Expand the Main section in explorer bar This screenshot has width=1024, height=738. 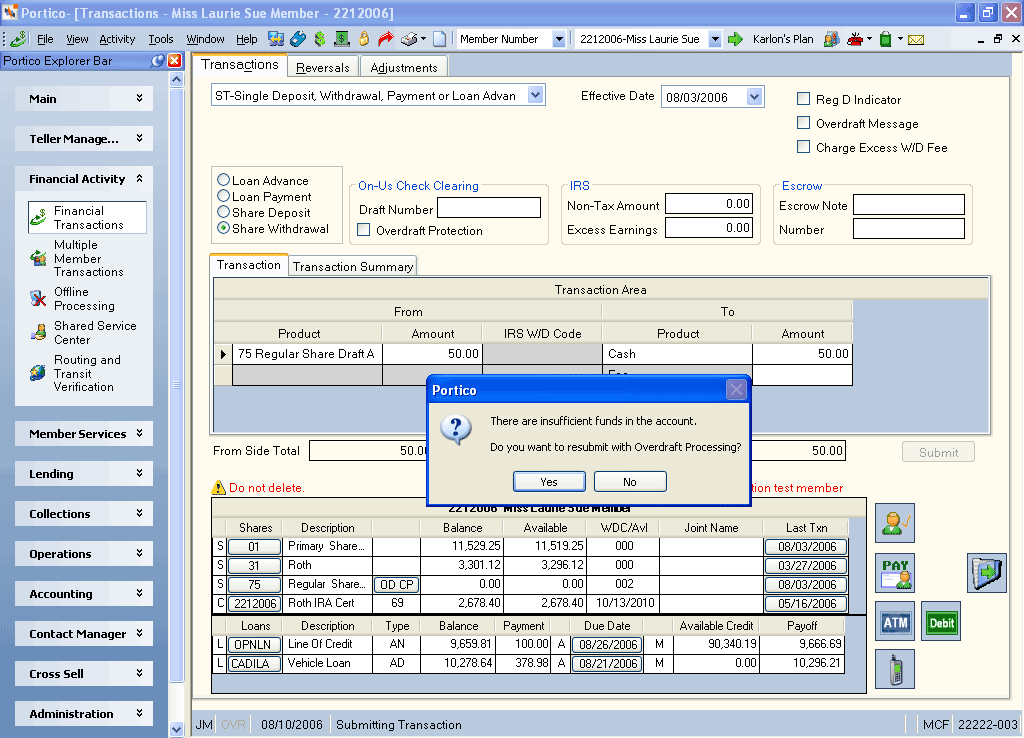pyautogui.click(x=84, y=99)
